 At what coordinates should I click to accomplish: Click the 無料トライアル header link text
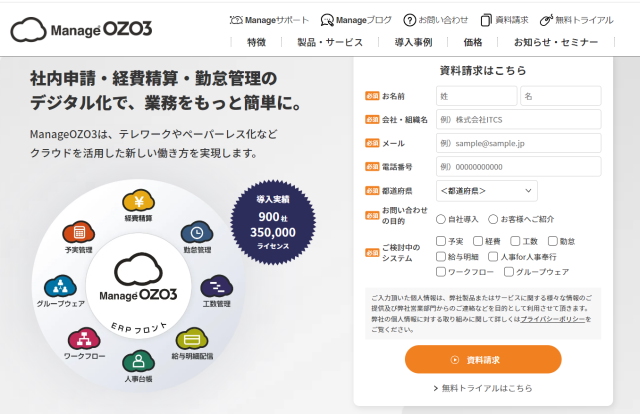[x=584, y=20]
